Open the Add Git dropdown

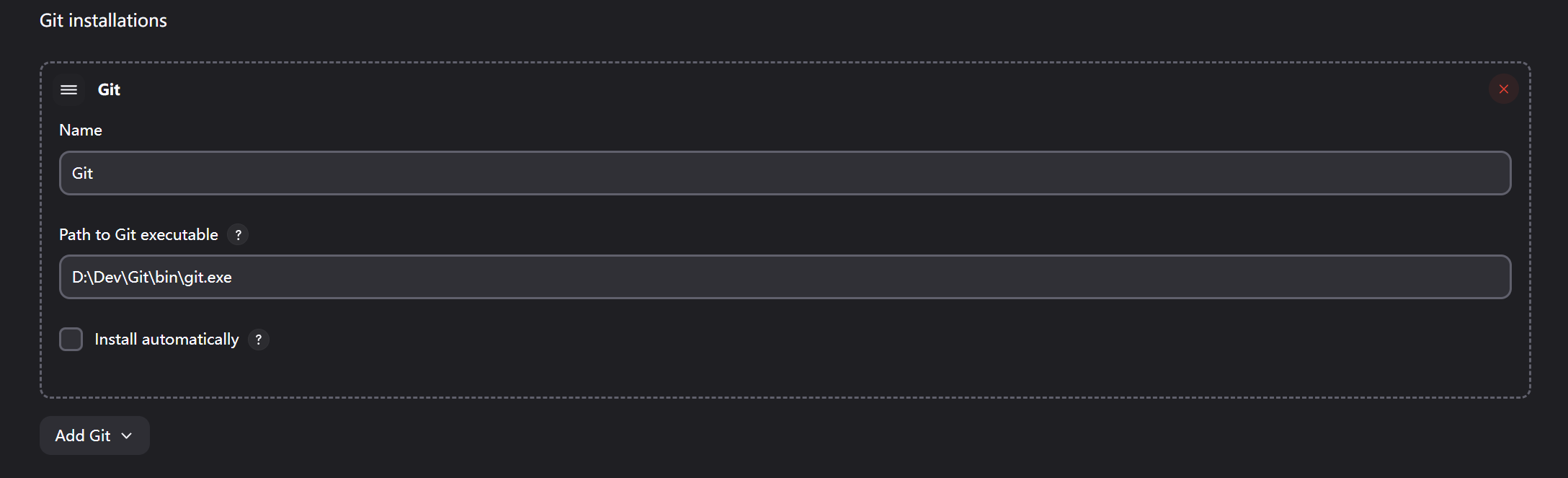pos(94,435)
